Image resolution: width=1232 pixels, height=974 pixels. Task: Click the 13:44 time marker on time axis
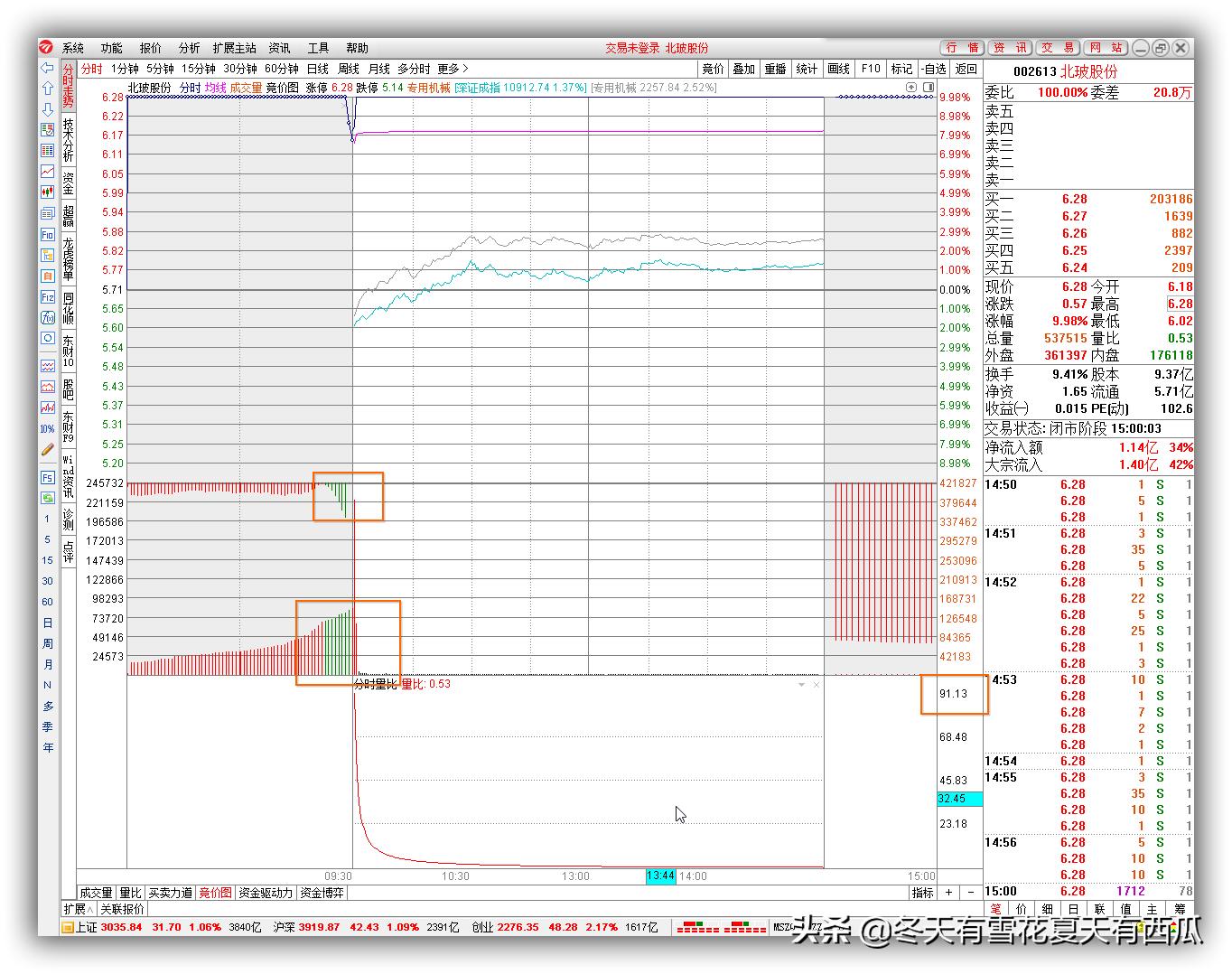pyautogui.click(x=660, y=876)
